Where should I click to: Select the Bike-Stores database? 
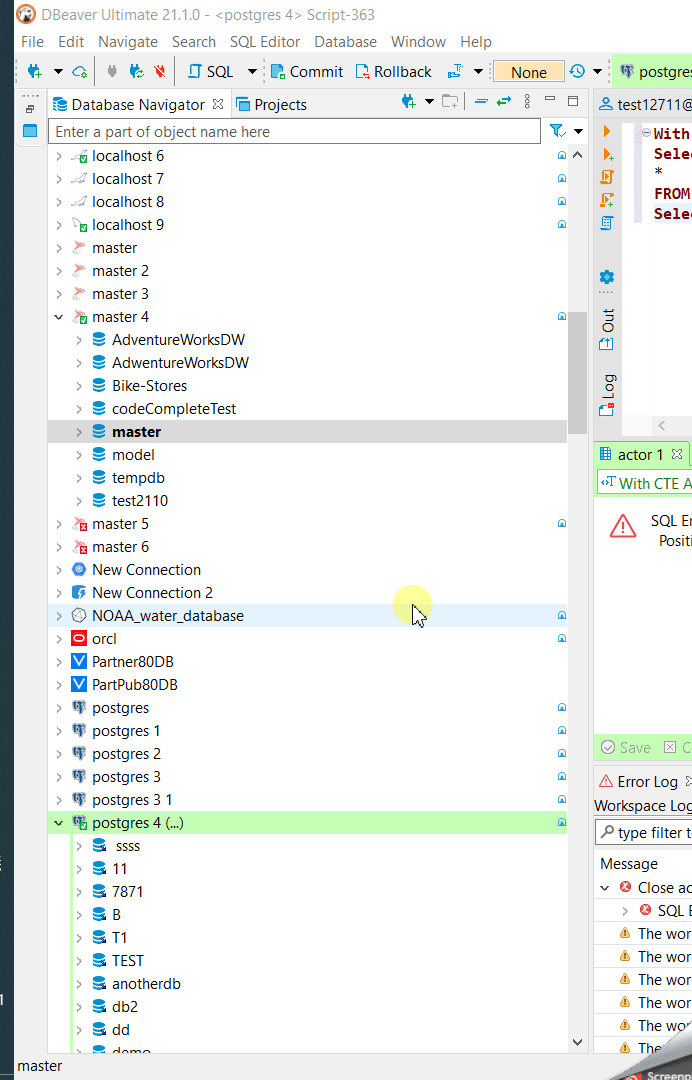[x=149, y=386]
